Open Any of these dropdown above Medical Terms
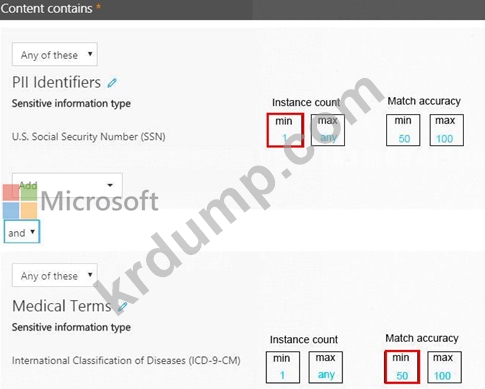 (55, 275)
